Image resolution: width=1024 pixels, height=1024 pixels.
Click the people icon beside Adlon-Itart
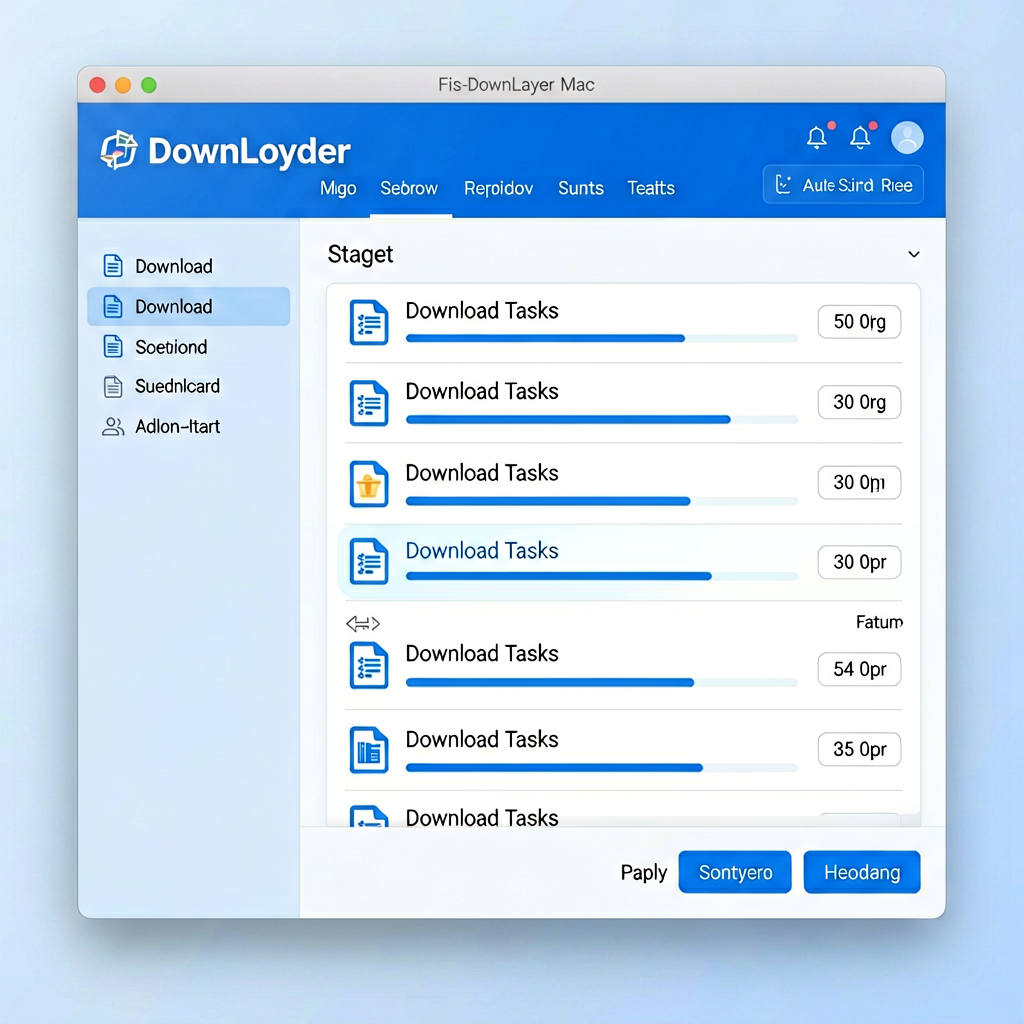(x=113, y=426)
